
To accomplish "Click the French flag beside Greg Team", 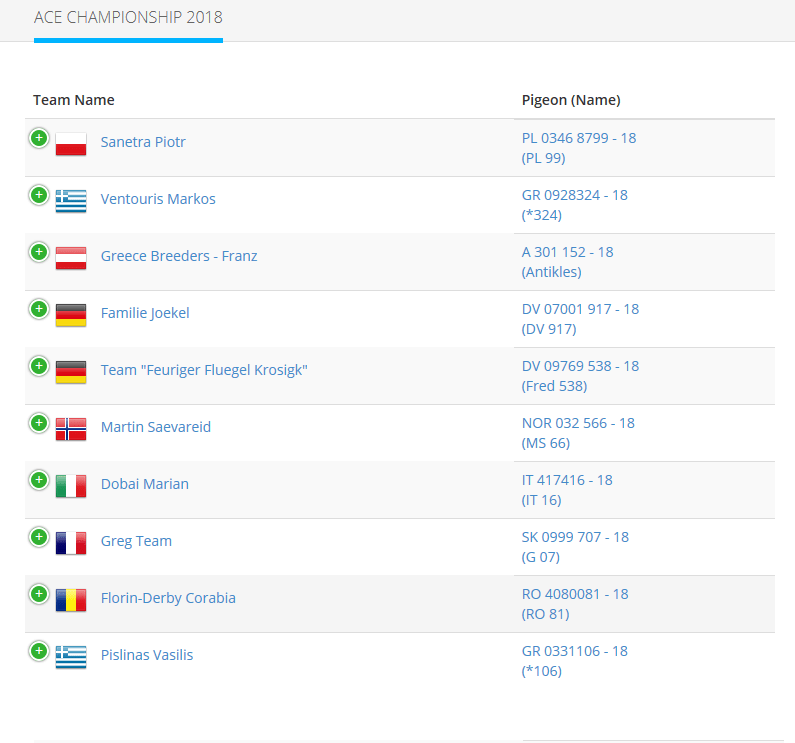I will point(71,543).
